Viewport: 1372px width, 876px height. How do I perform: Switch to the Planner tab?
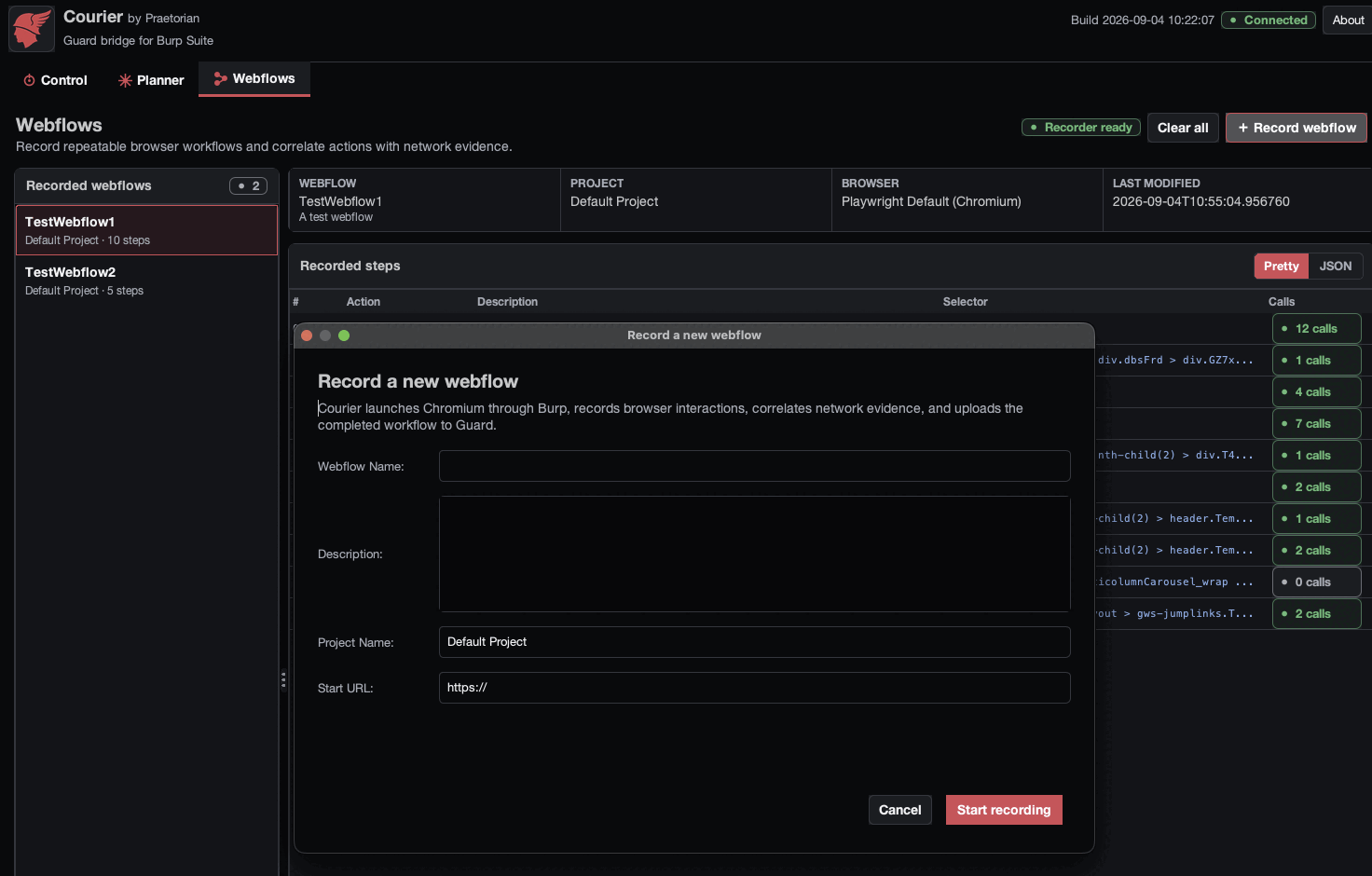pos(151,80)
